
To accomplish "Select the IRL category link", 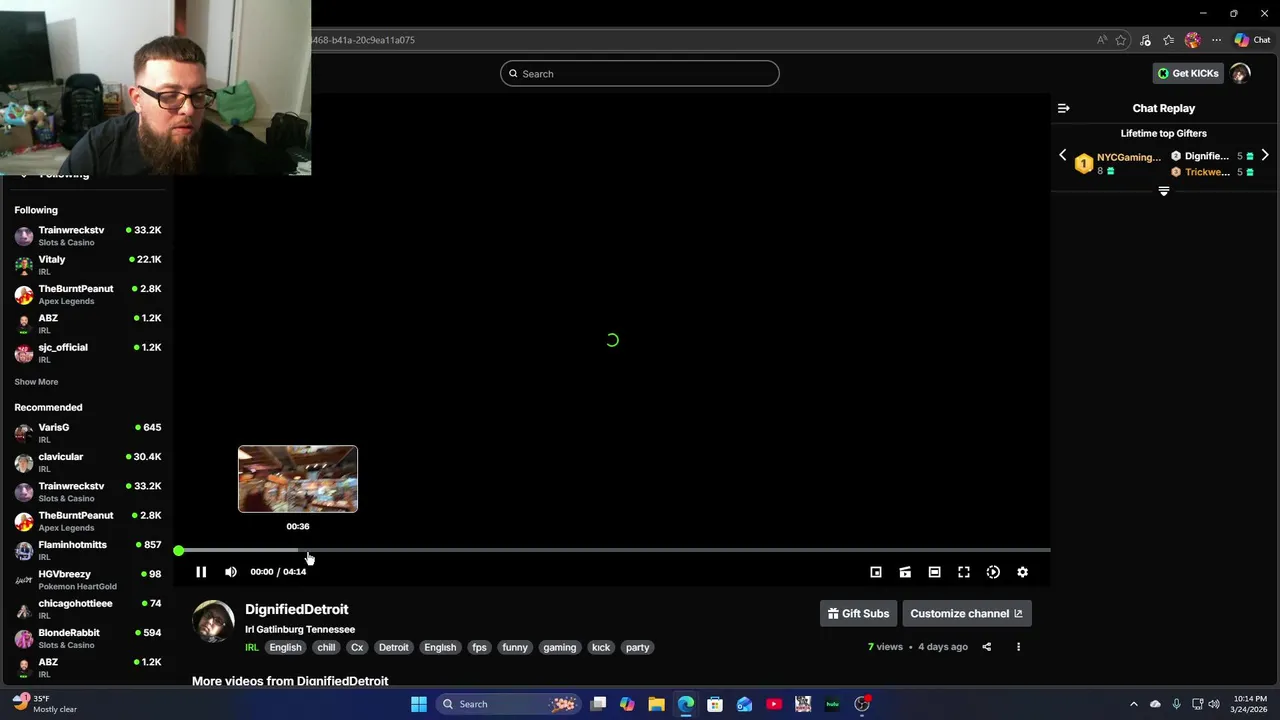I will pos(252,647).
